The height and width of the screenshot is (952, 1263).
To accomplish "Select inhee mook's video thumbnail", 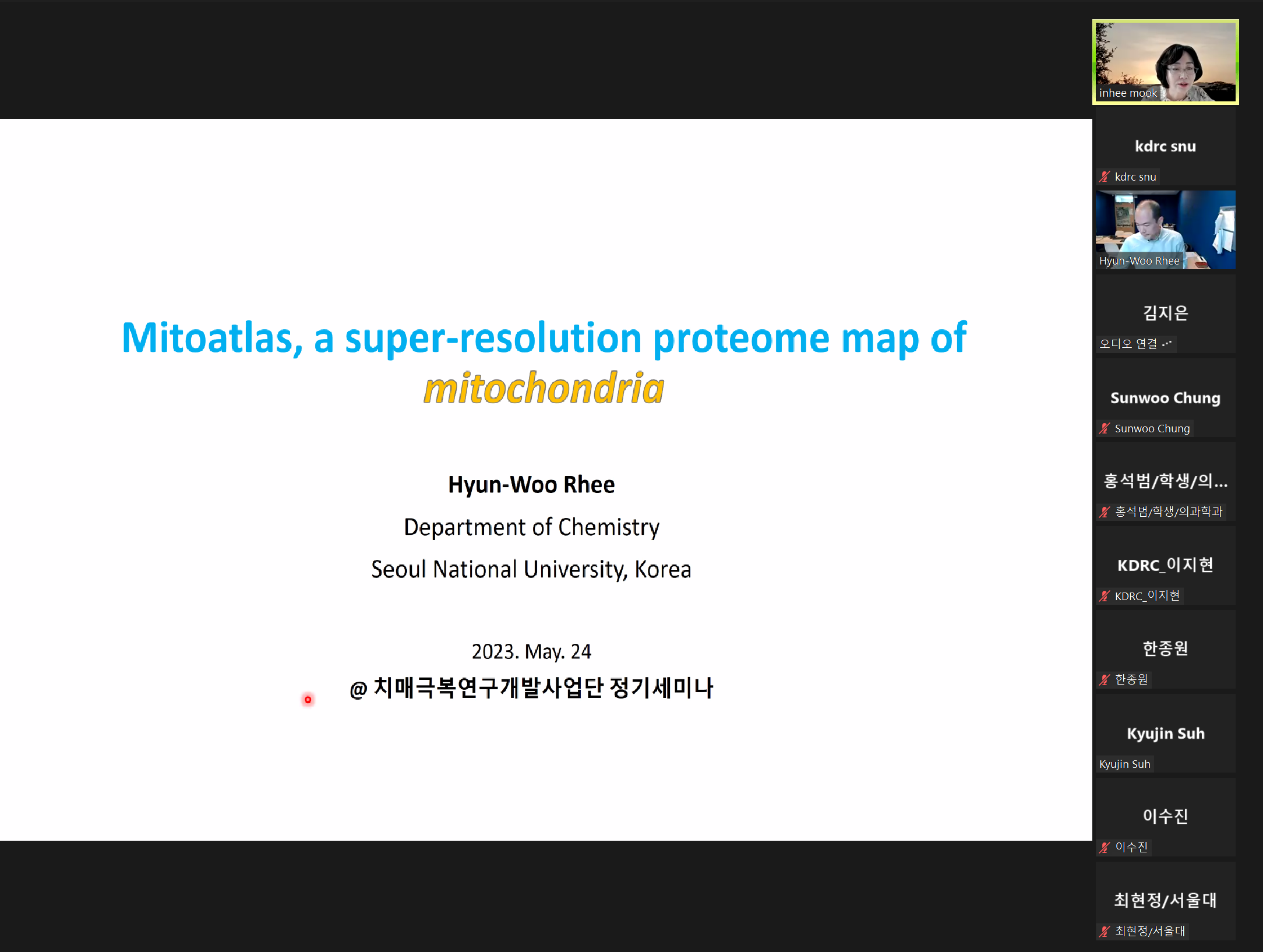I will 1165,62.
